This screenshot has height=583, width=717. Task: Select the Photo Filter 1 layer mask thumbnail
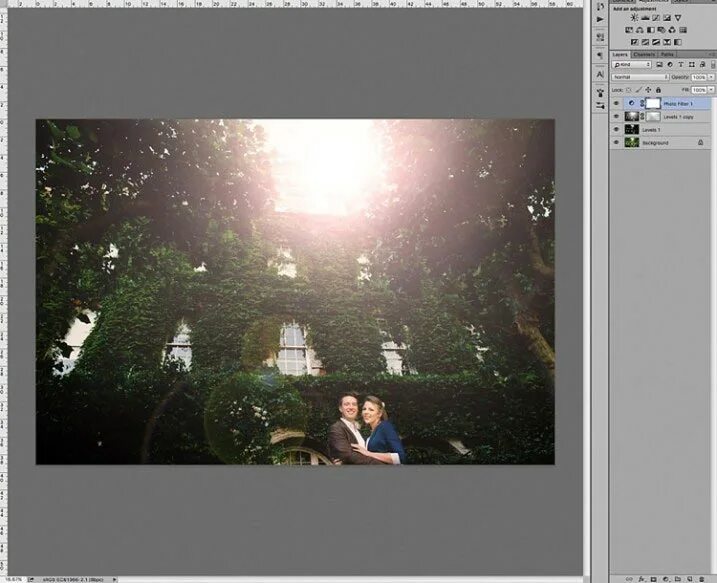(653, 103)
